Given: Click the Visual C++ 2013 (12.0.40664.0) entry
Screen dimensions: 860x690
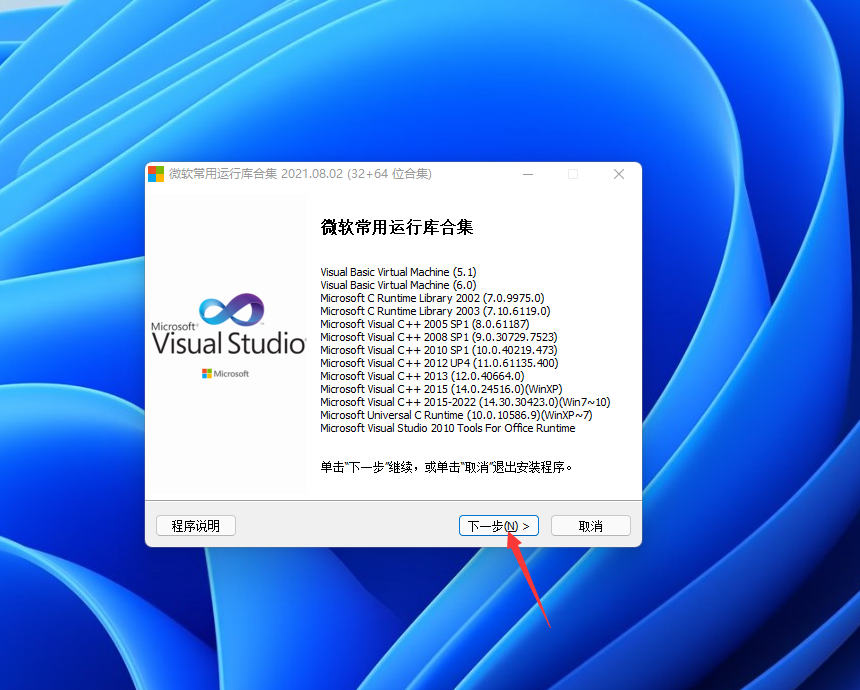Looking at the screenshot, I should tap(422, 376).
